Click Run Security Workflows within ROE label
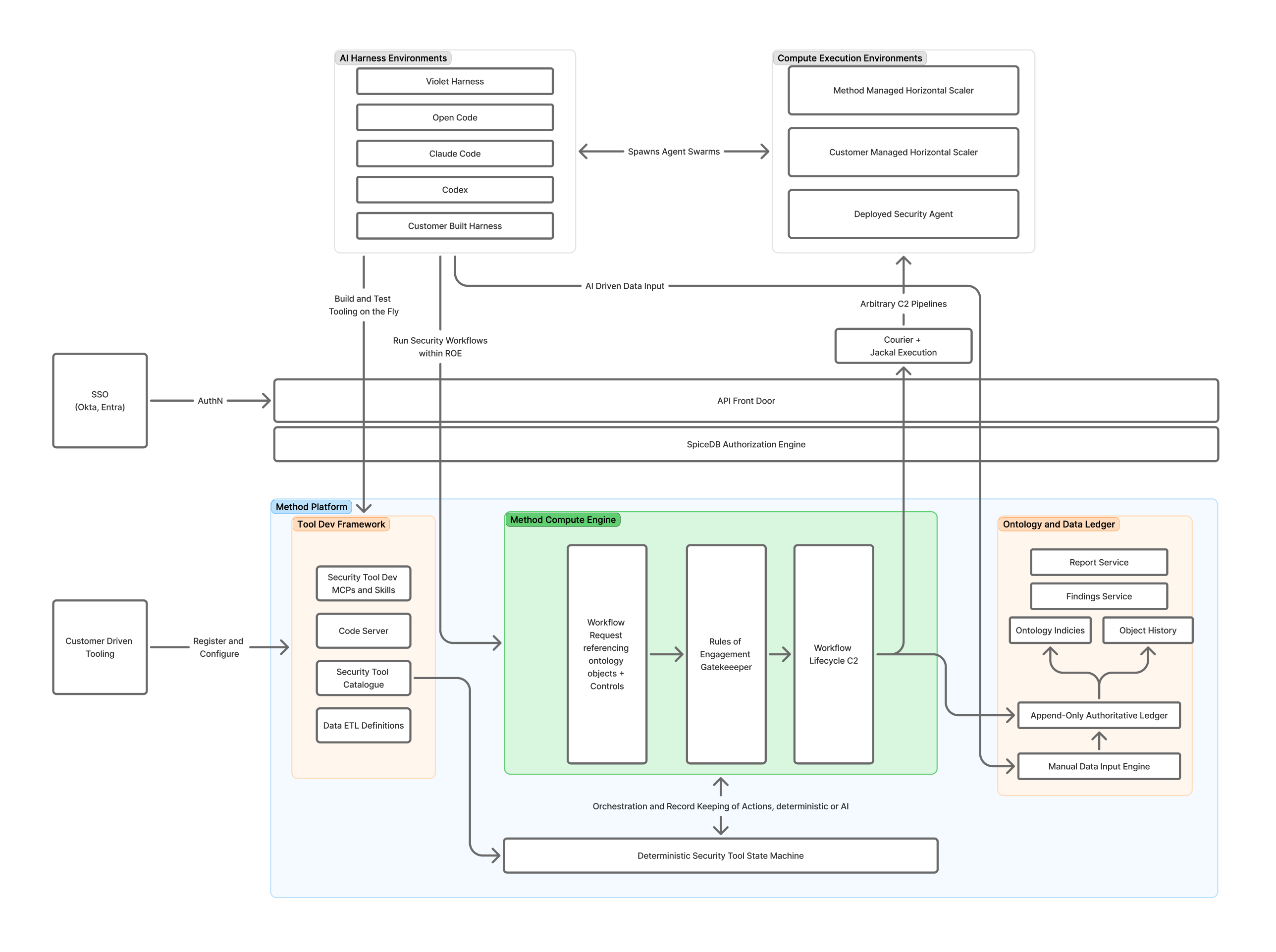 point(440,347)
